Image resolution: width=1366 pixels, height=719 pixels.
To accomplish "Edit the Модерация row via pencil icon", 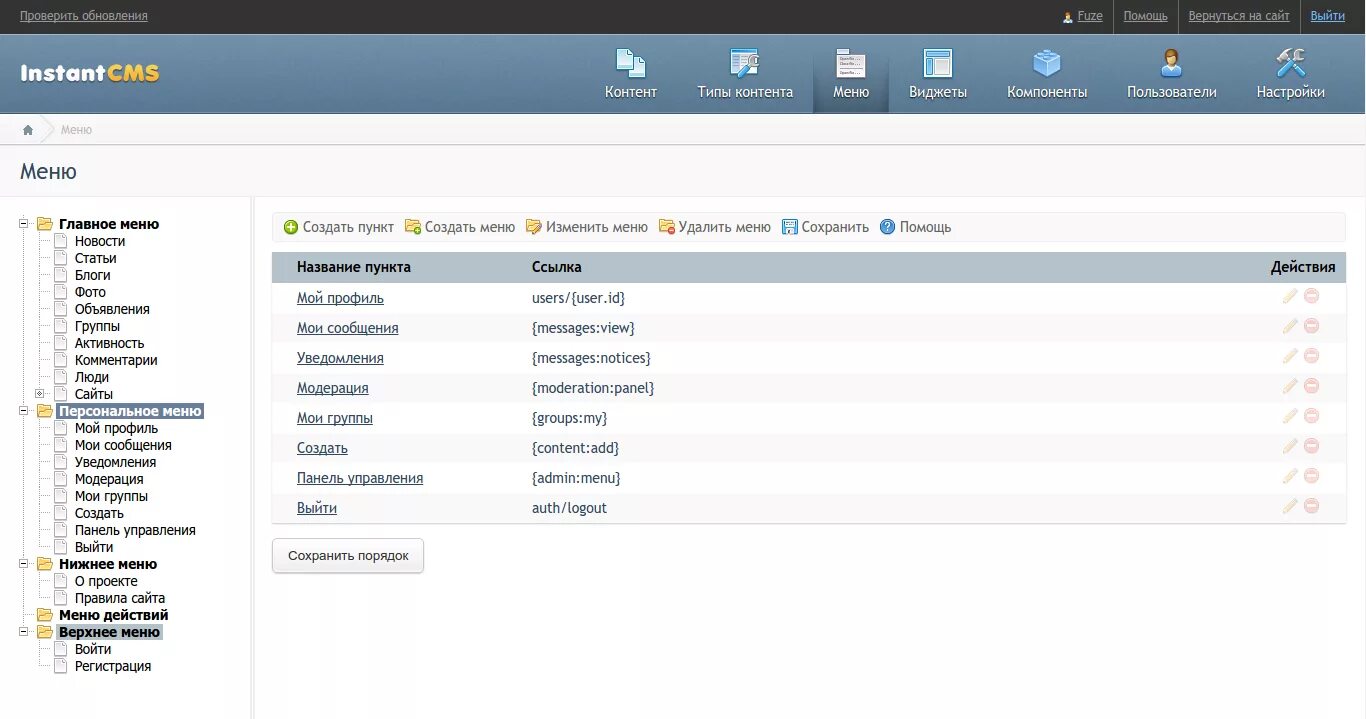I will pyautogui.click(x=1290, y=386).
